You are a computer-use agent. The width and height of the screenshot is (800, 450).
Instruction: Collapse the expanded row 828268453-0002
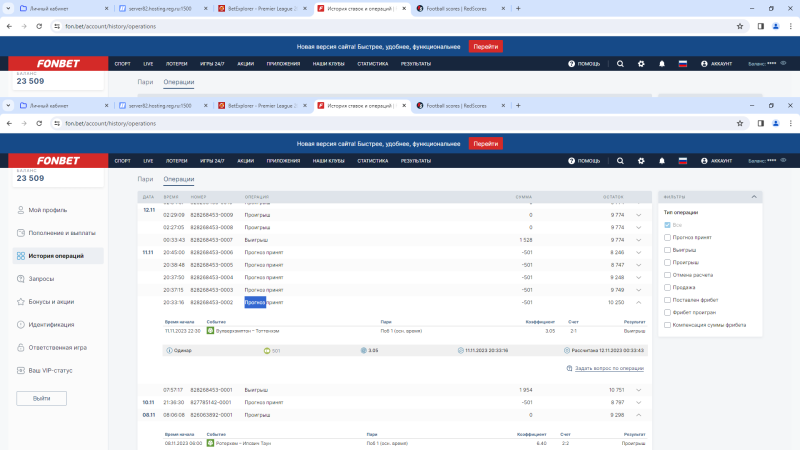coord(637,302)
